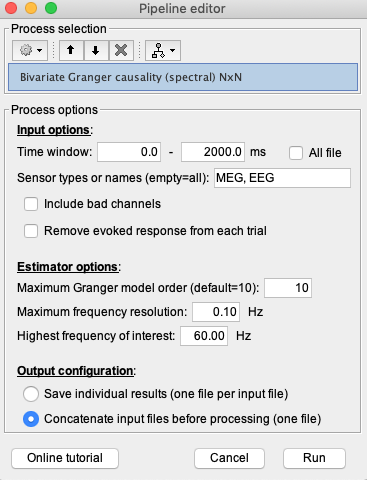Click Maximum Granger model order field

coord(288,288)
